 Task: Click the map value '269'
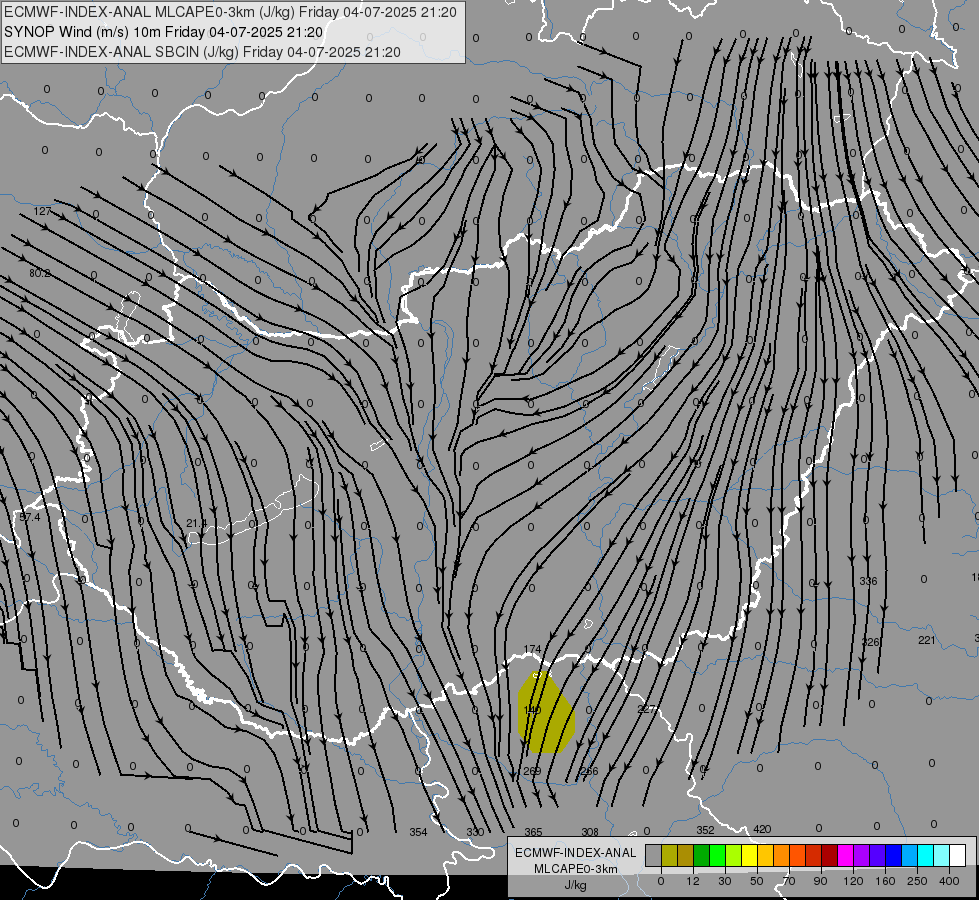tap(532, 771)
